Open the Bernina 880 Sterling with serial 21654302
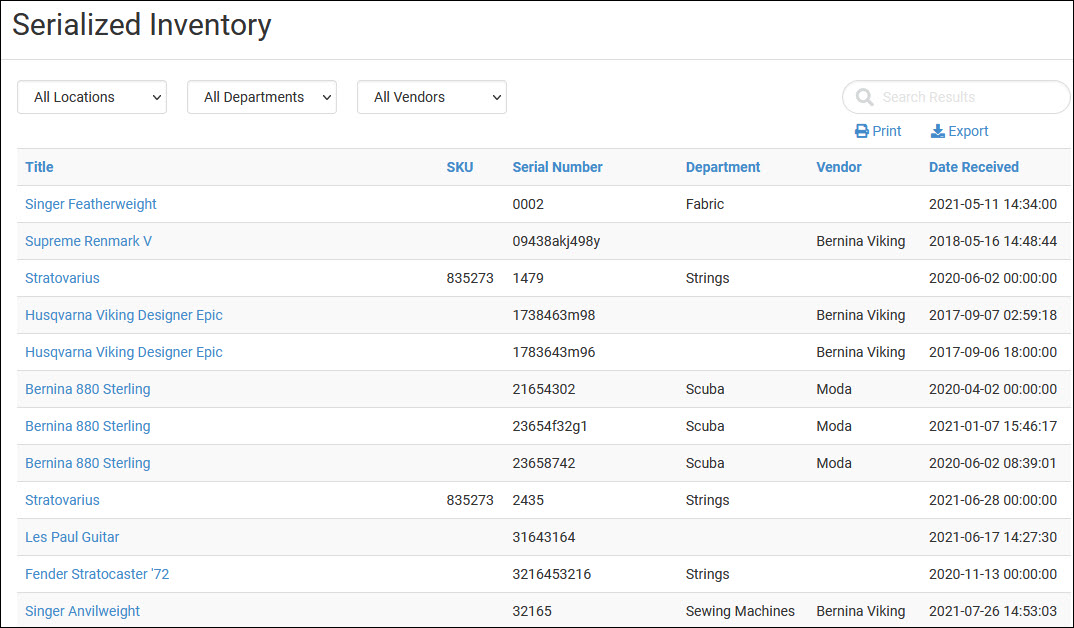1074x628 pixels. (87, 389)
